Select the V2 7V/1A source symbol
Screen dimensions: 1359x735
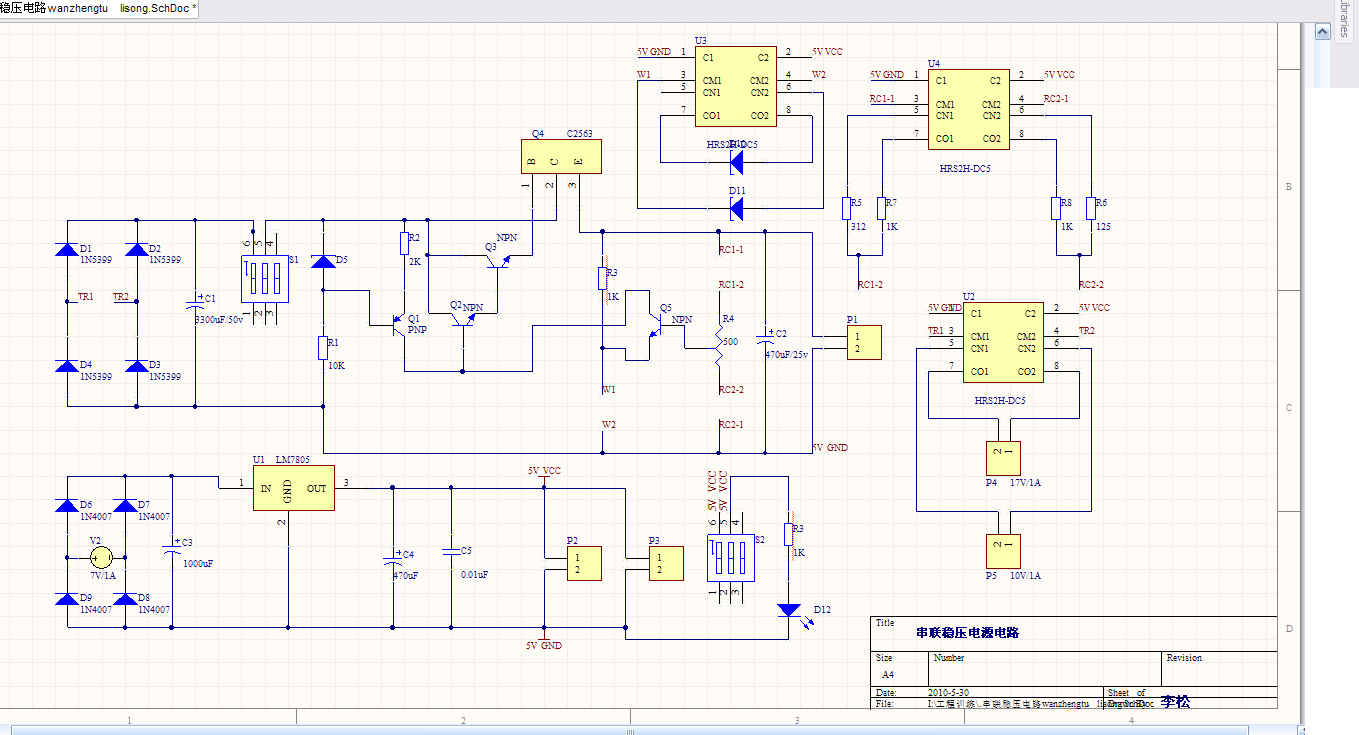(x=101, y=558)
